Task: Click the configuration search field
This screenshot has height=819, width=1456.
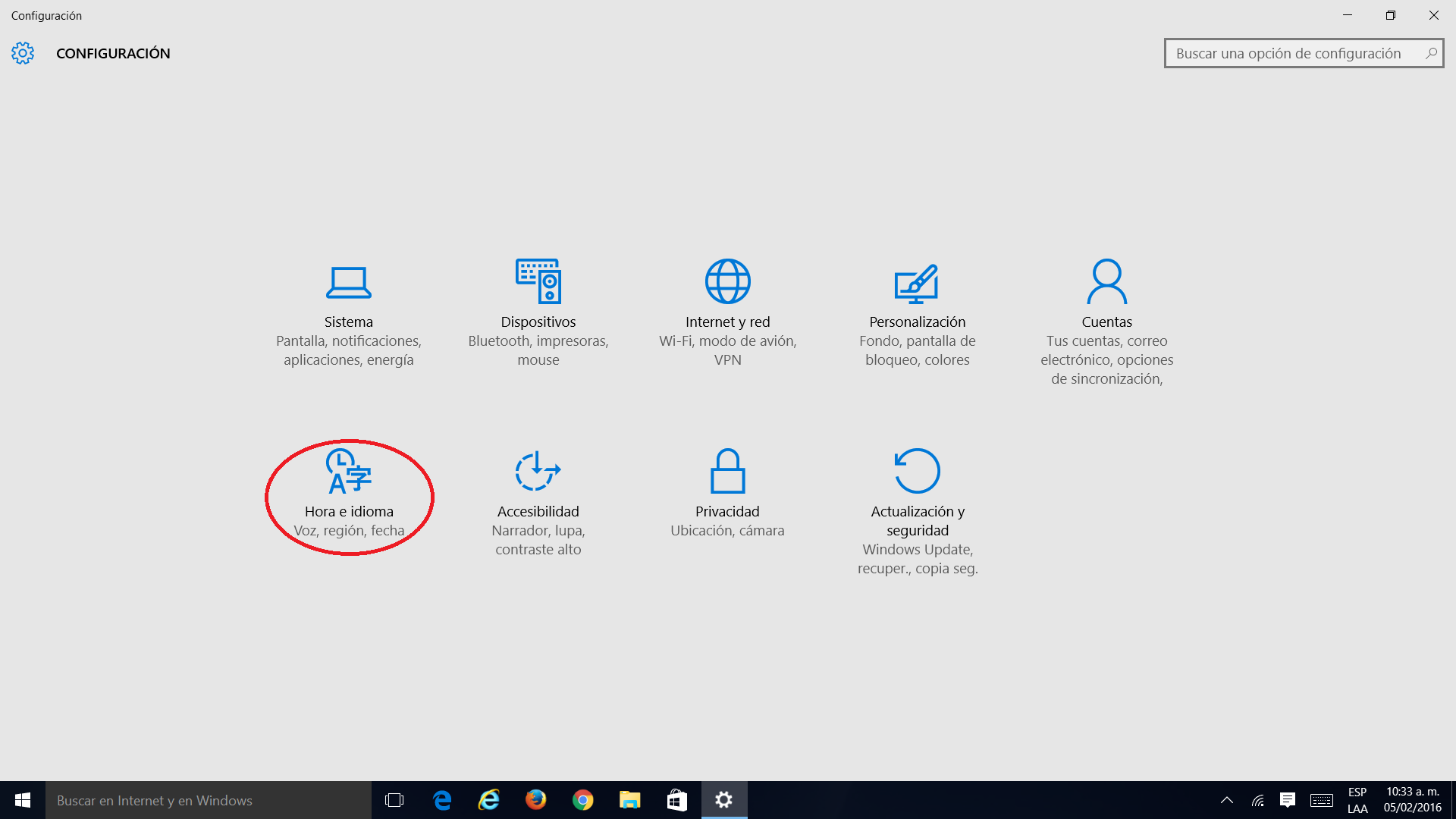Action: click(x=1288, y=53)
